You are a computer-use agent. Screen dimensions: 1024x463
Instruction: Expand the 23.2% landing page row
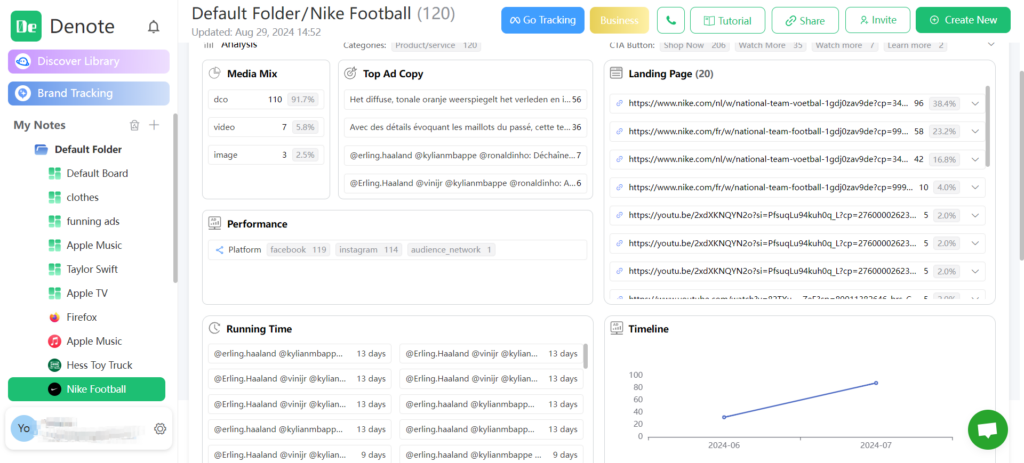pyautogui.click(x=975, y=131)
